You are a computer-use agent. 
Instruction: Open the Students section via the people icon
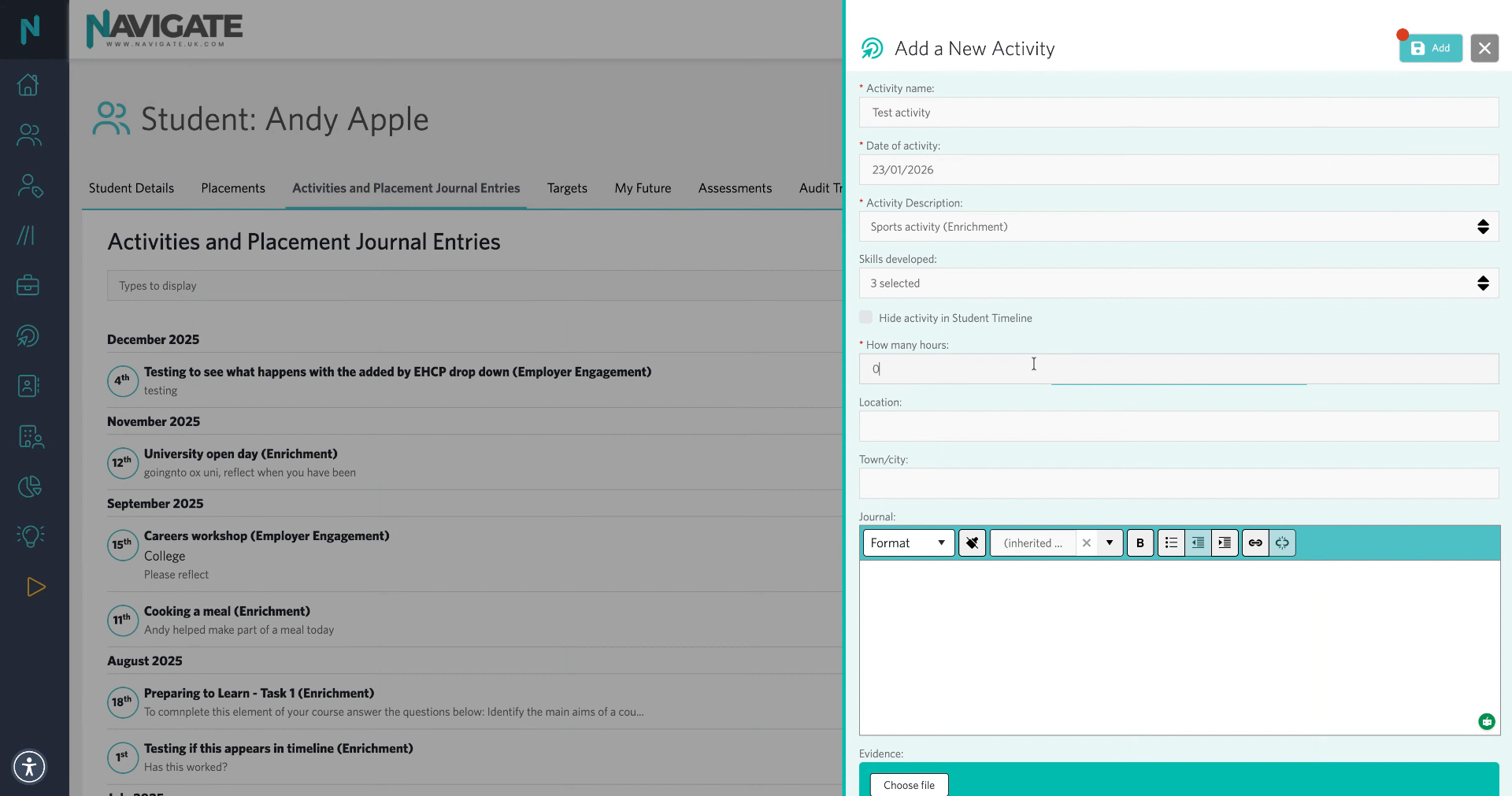tap(28, 135)
